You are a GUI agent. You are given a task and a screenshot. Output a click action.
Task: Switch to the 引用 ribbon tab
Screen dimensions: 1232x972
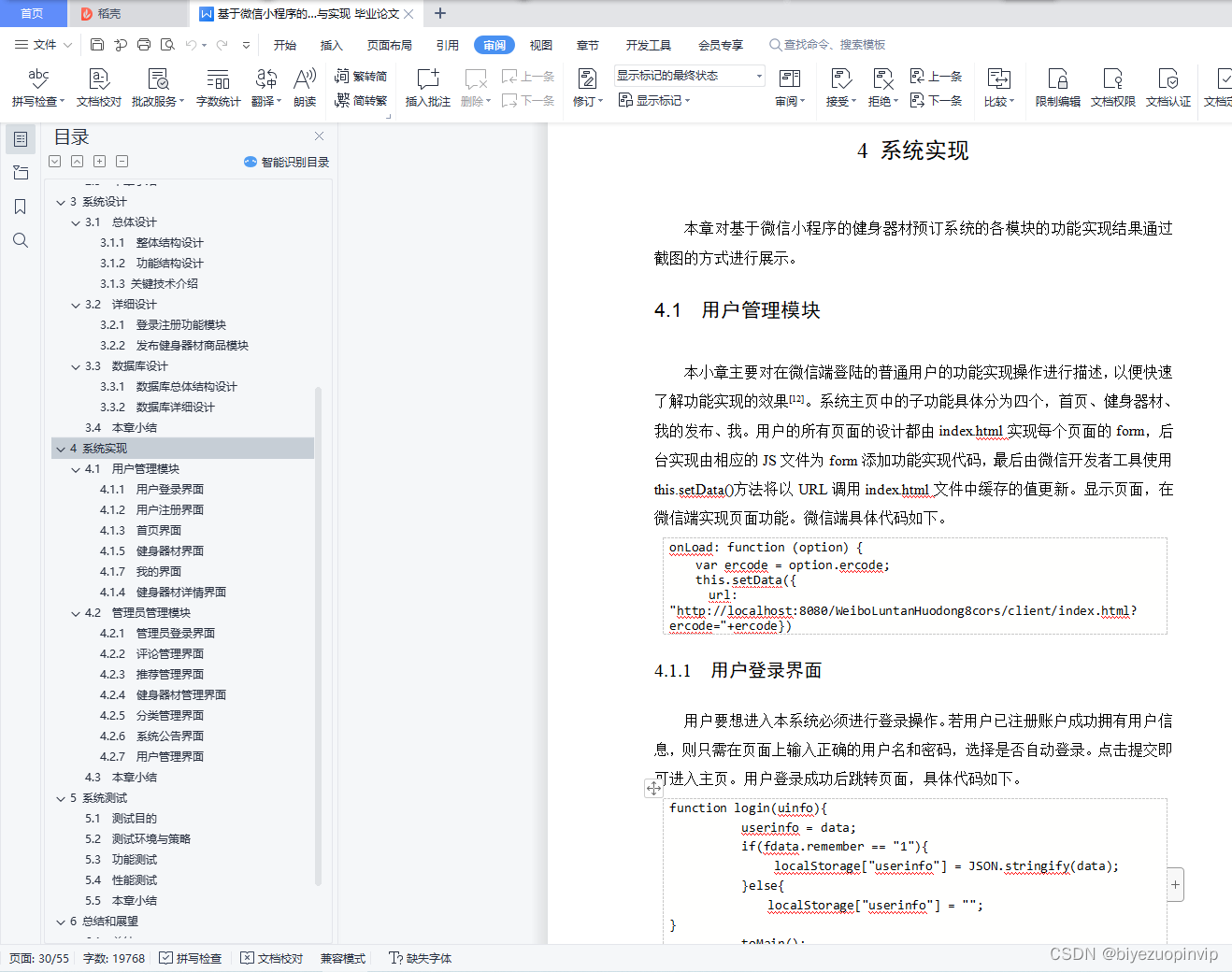[x=448, y=45]
